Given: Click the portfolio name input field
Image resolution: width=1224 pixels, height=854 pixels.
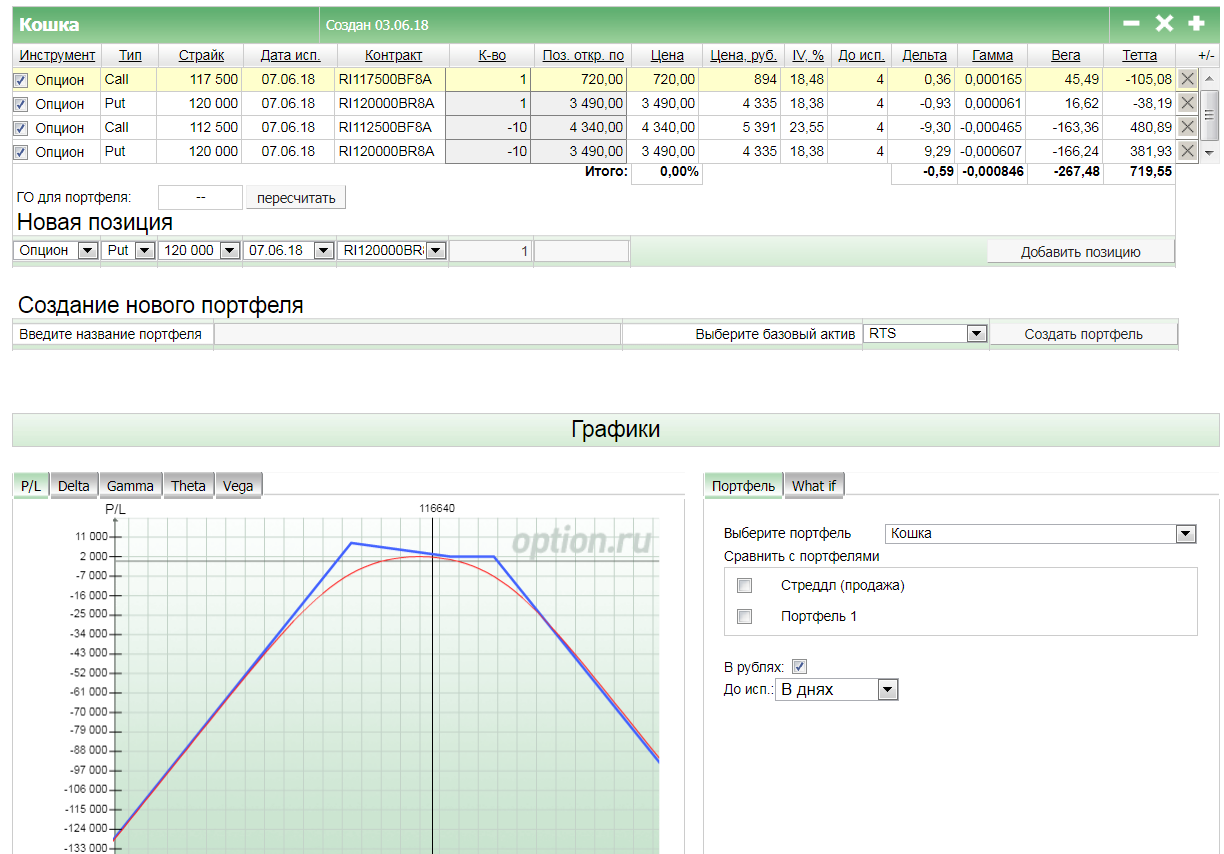Looking at the screenshot, I should (418, 334).
